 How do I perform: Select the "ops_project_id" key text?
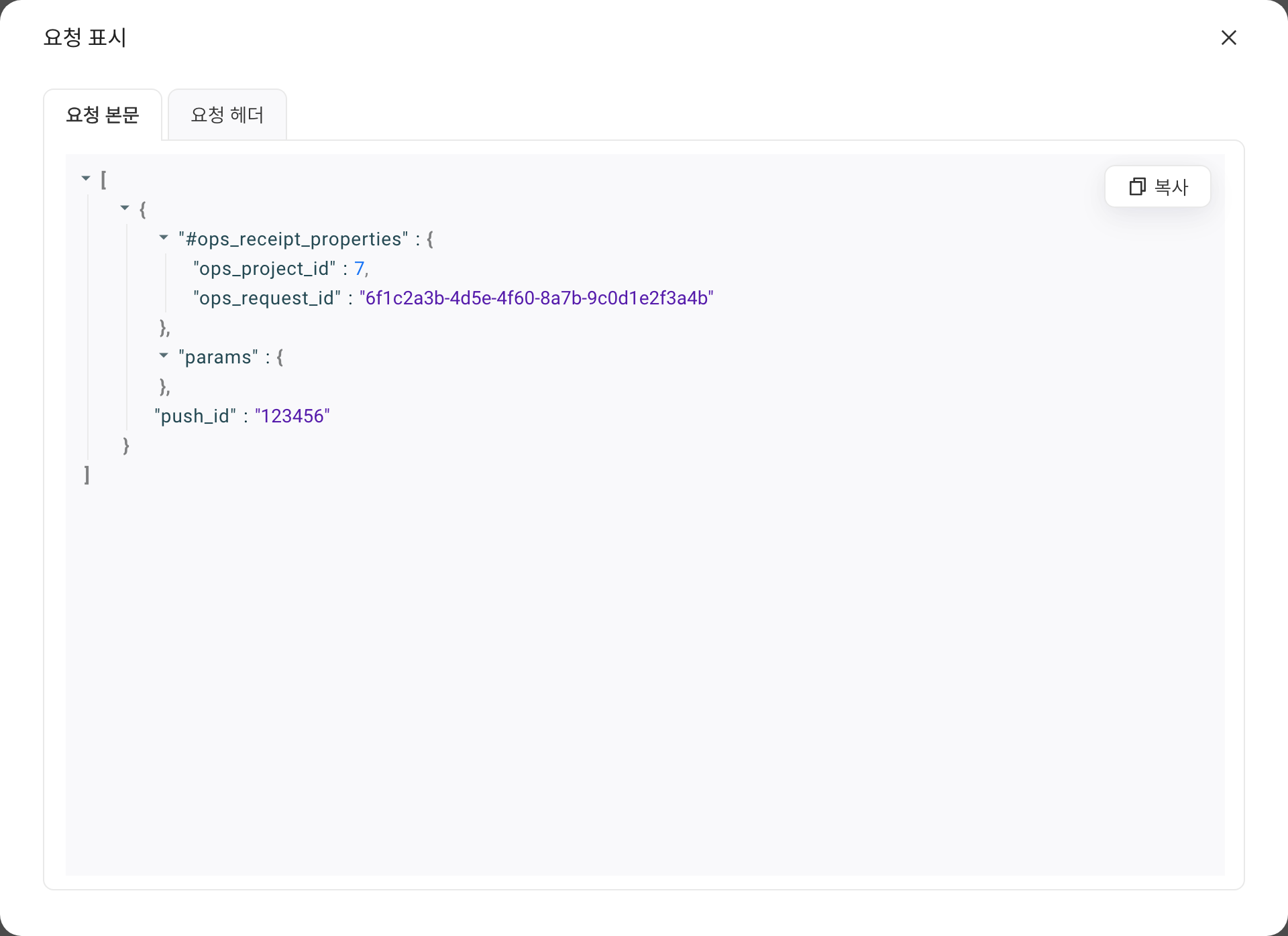coord(264,269)
